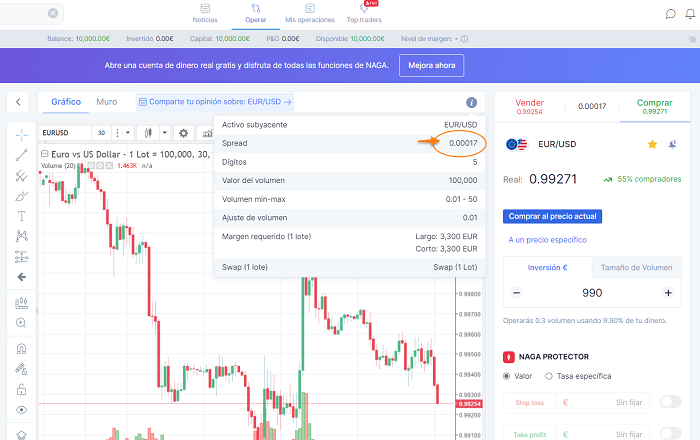Screen dimensions: 700x440
Task: Click the NAGA PROTECTOR heading
Action: click(x=554, y=357)
